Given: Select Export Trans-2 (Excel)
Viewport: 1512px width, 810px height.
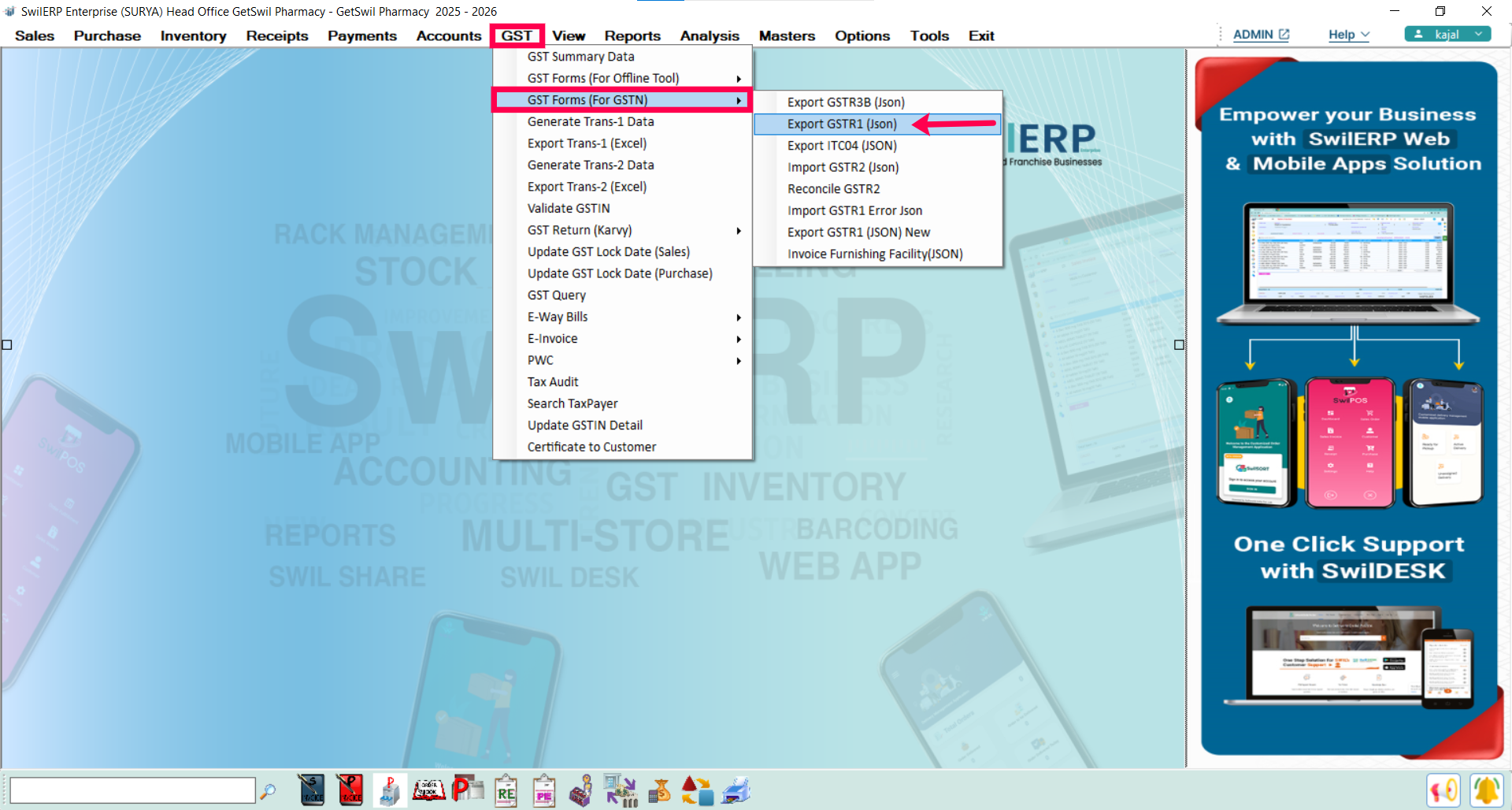Looking at the screenshot, I should 623,187.
